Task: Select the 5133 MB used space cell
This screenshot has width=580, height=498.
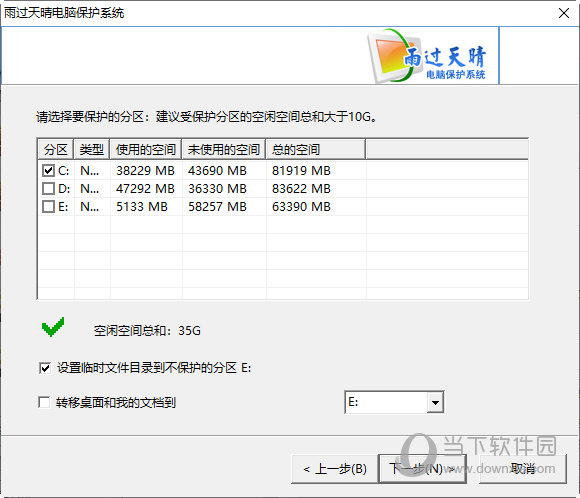Action: [142, 206]
